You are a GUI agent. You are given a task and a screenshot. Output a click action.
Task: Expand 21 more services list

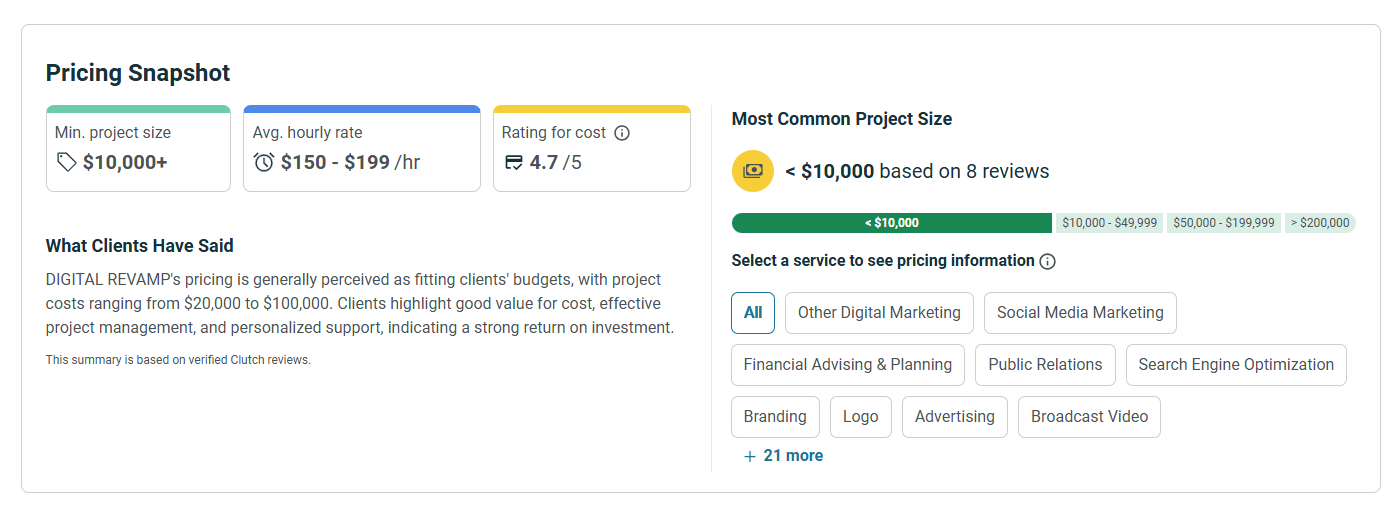(793, 456)
